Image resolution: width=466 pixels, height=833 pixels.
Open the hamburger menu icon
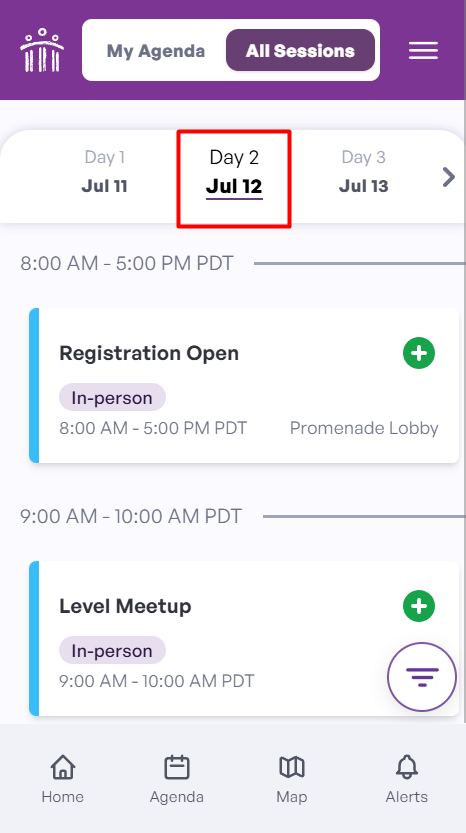[423, 50]
